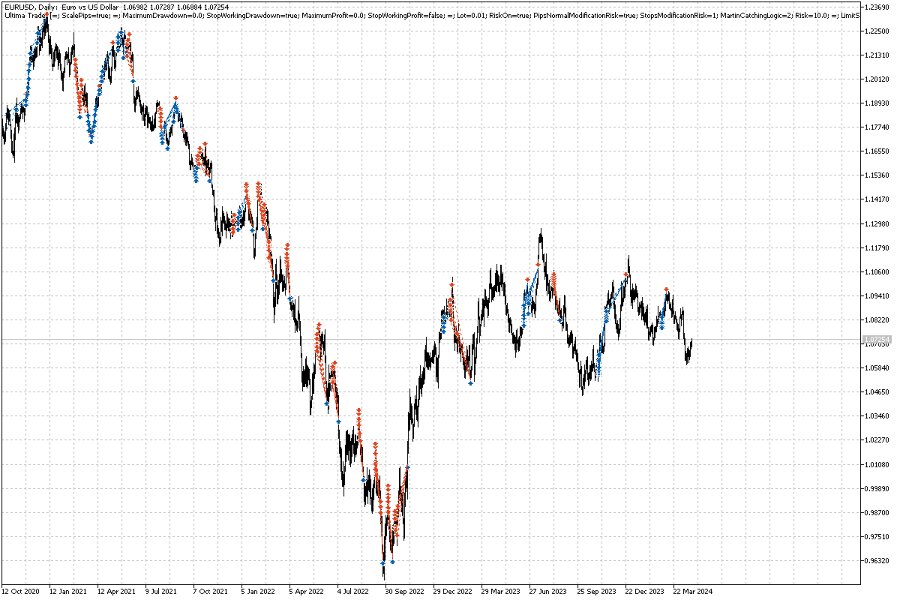Choose the 27 Jun 2023 date label
The height and width of the screenshot is (600, 900).
(548, 591)
